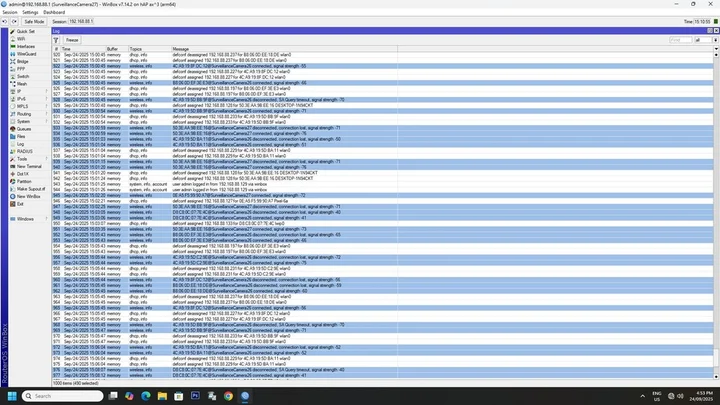Viewport: 720px width, 405px height.
Task: Open the RADIUS menu icon
Action: (13, 152)
